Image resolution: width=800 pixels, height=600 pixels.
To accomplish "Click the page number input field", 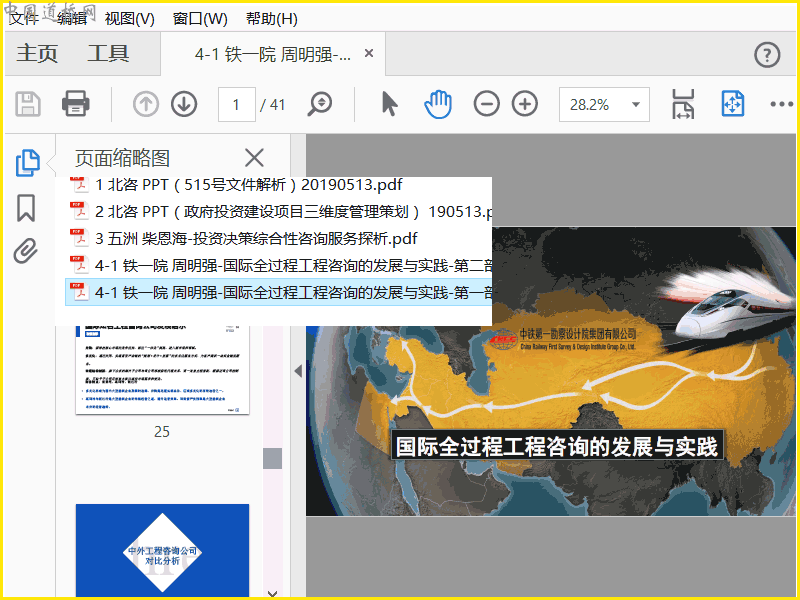I will tap(237, 105).
